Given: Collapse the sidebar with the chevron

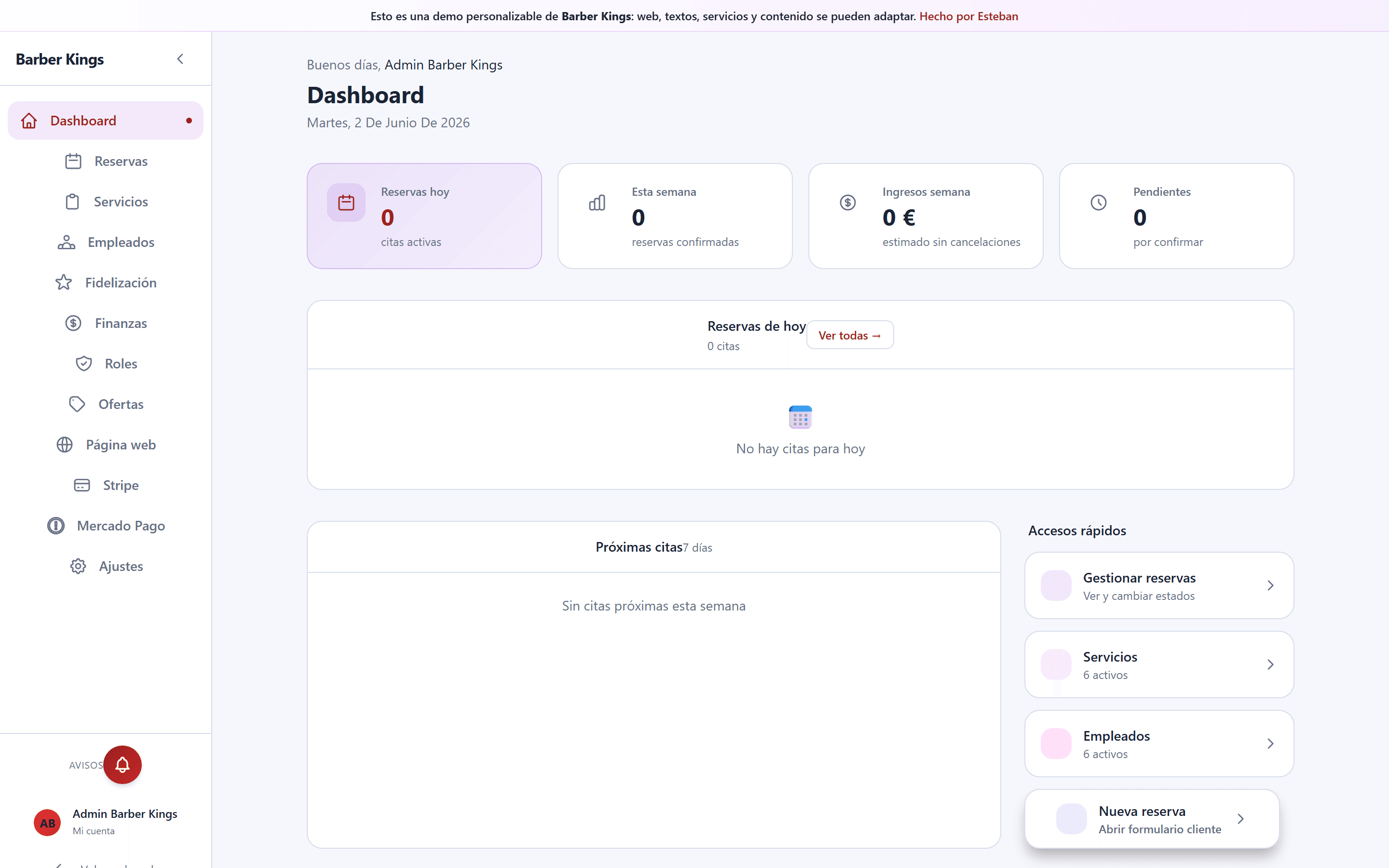Looking at the screenshot, I should (180, 59).
